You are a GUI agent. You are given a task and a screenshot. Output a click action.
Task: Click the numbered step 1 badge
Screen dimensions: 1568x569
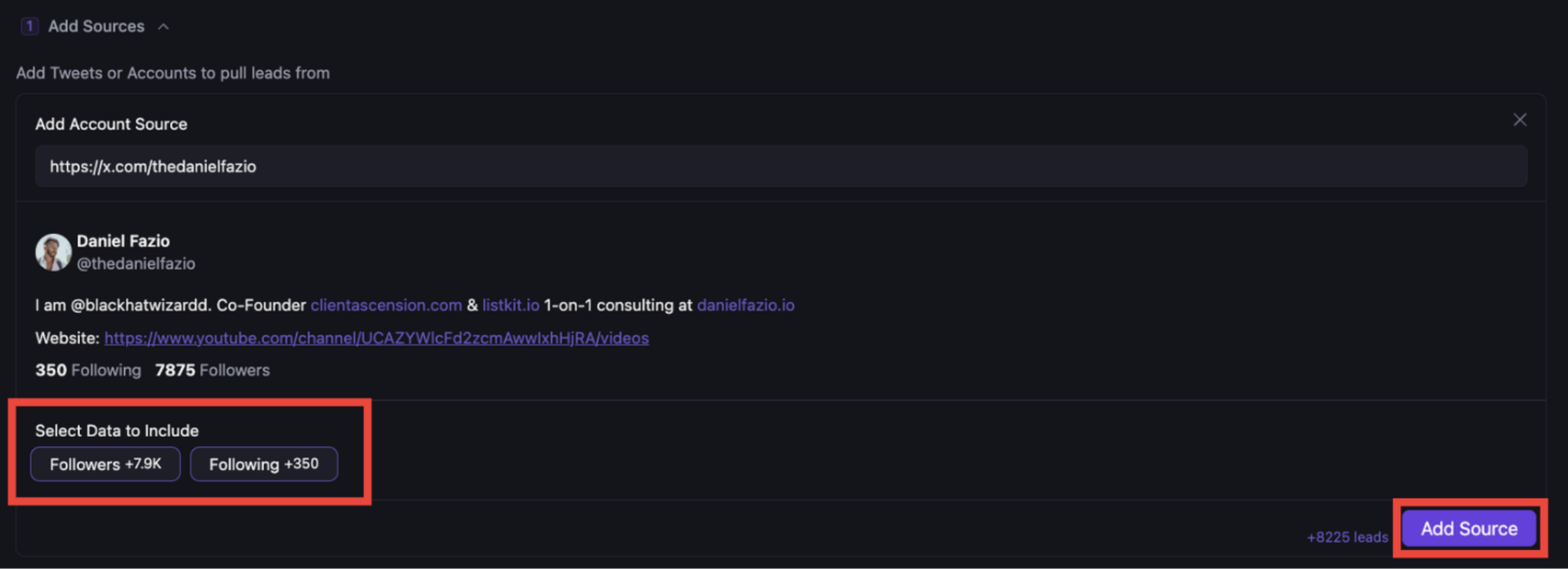click(29, 25)
